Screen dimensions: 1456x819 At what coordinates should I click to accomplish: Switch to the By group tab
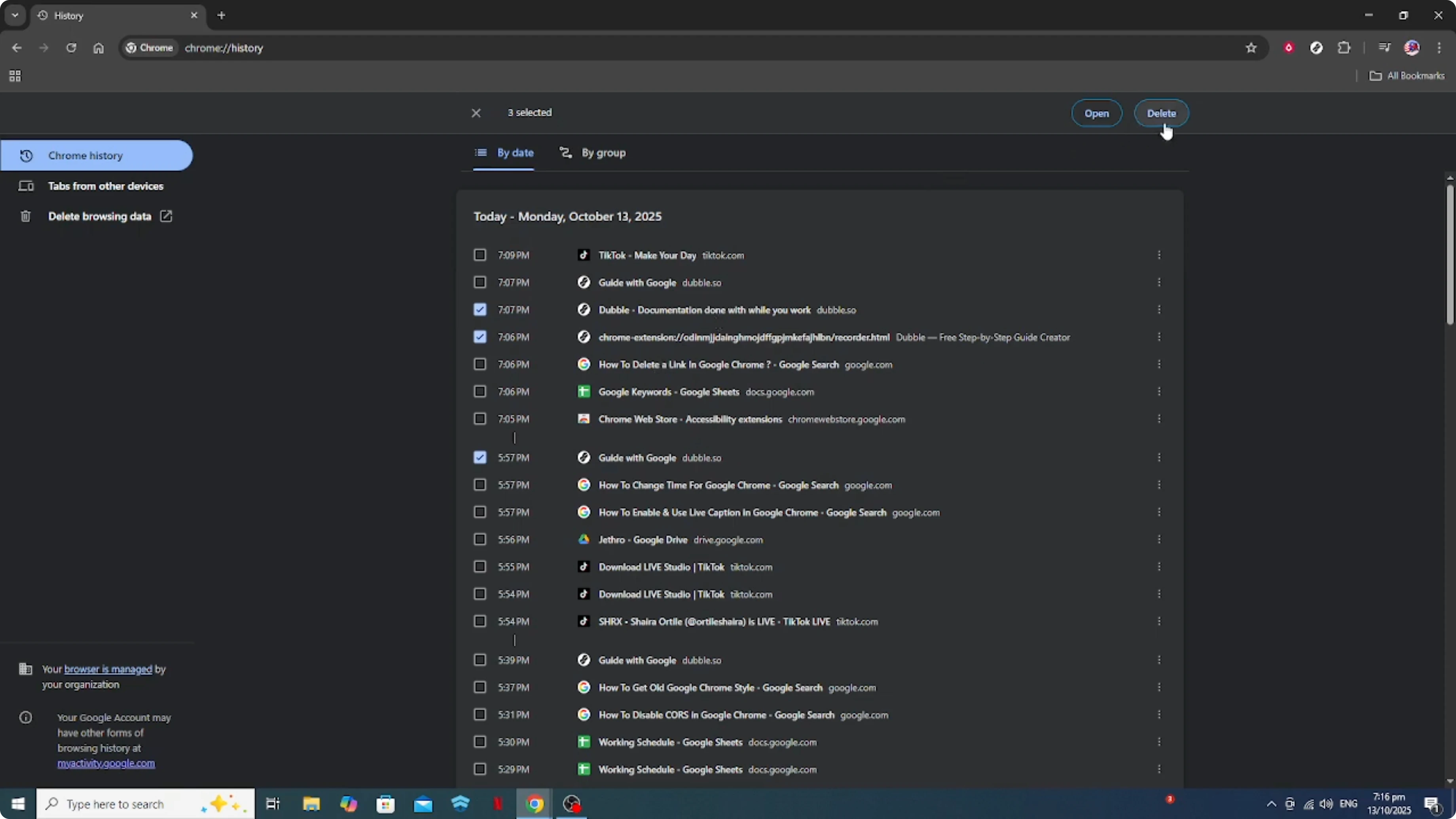[x=592, y=153]
